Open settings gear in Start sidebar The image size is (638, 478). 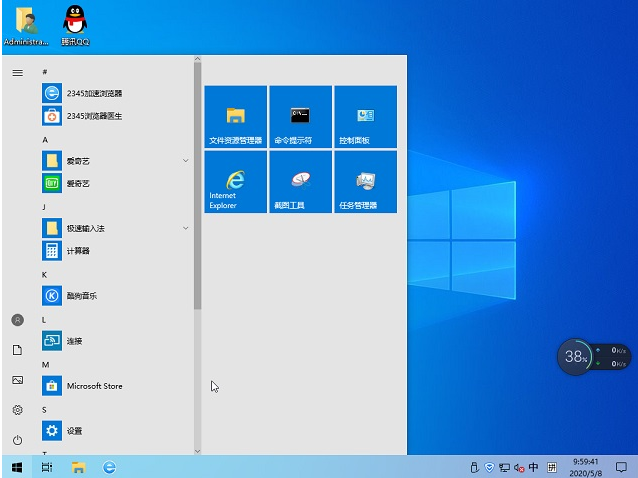click(17, 410)
